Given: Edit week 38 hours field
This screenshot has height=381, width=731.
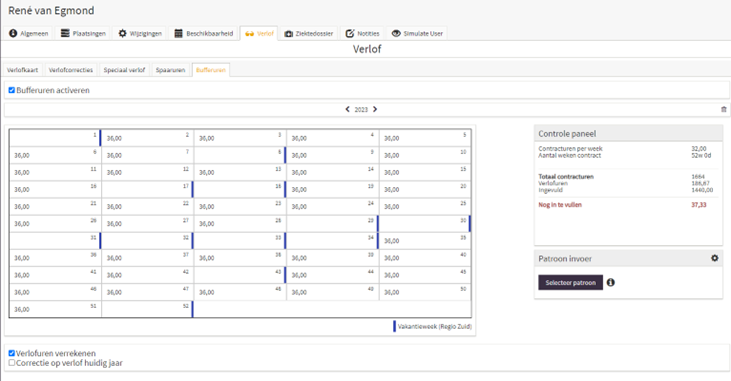Looking at the screenshot, I should pyautogui.click(x=240, y=258).
